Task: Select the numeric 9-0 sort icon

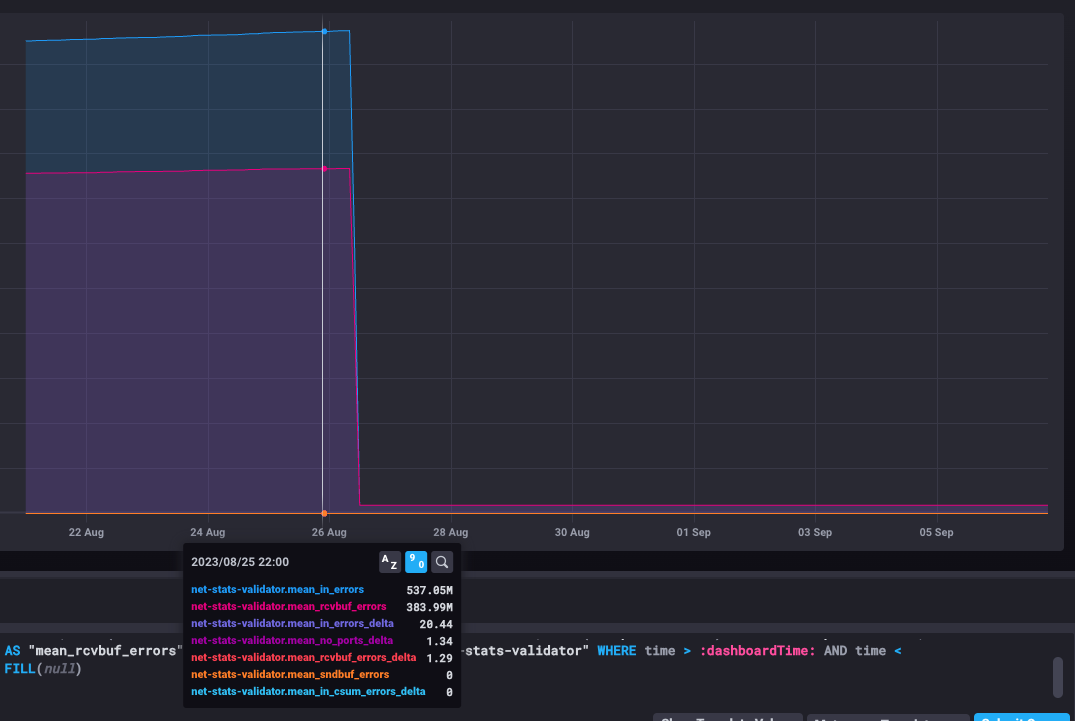Action: (x=416, y=561)
